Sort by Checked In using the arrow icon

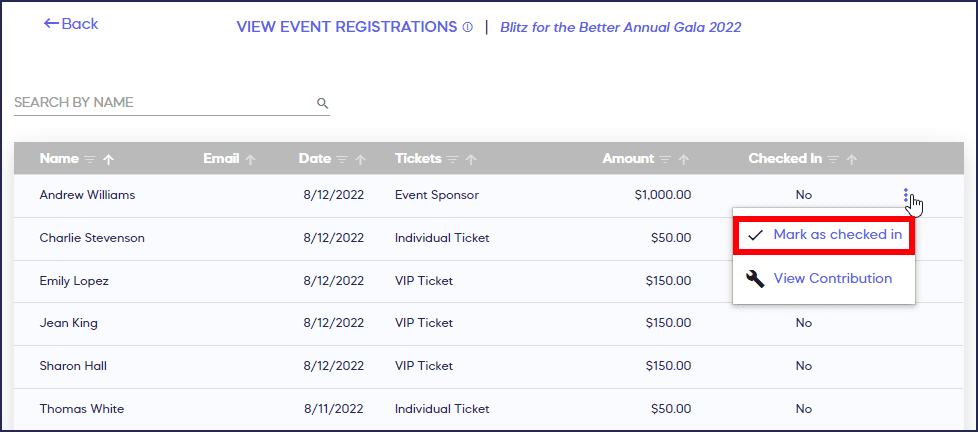coord(852,159)
